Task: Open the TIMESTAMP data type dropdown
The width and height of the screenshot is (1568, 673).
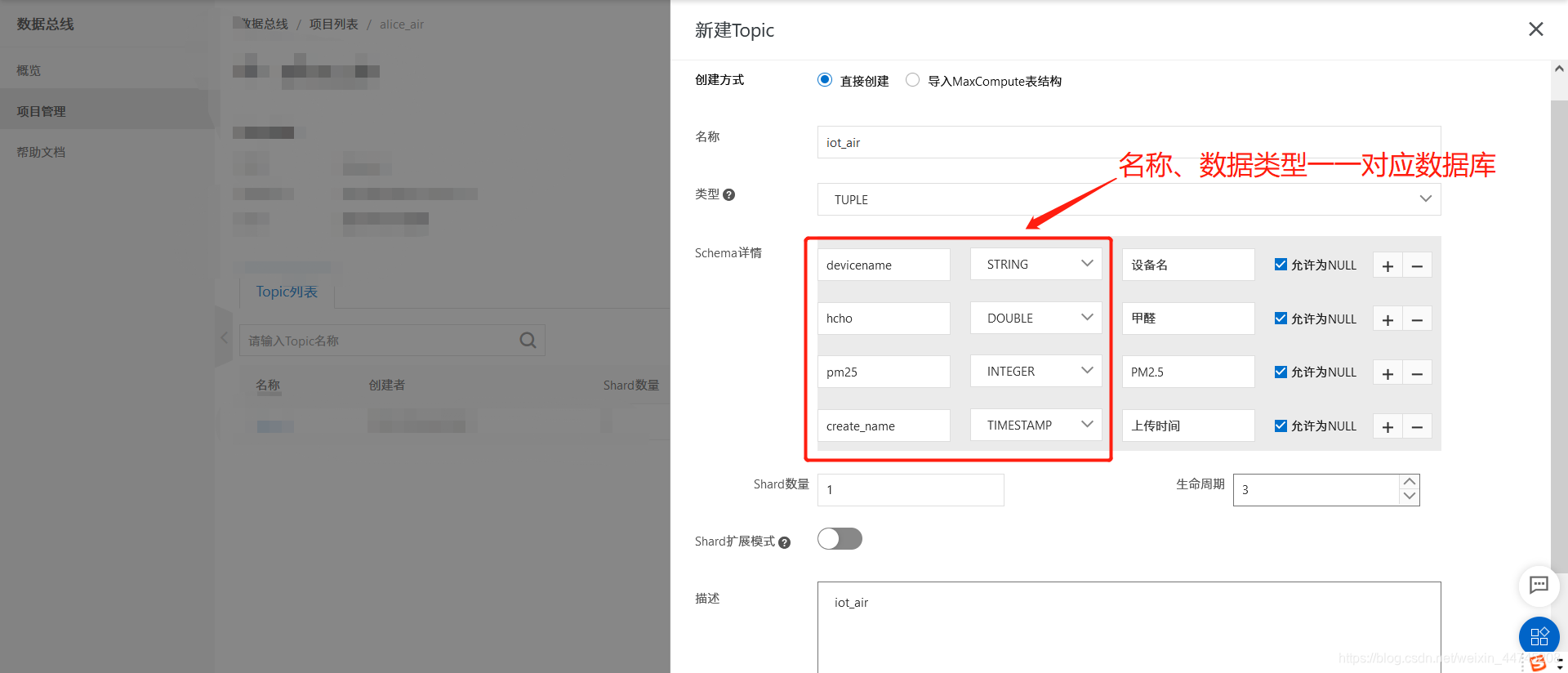Action: click(1036, 425)
